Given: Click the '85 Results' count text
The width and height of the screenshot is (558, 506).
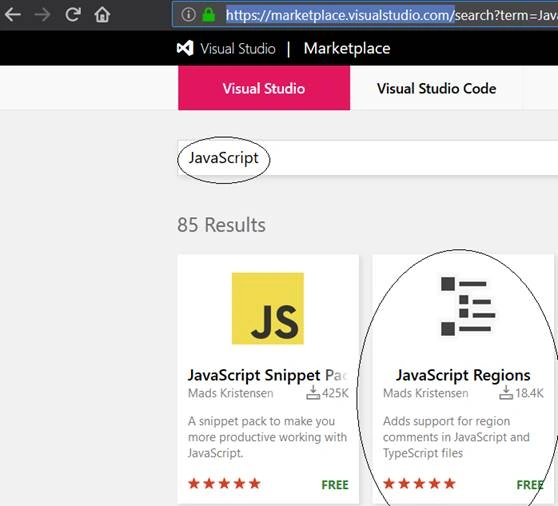Looking at the screenshot, I should pyautogui.click(x=221, y=225).
